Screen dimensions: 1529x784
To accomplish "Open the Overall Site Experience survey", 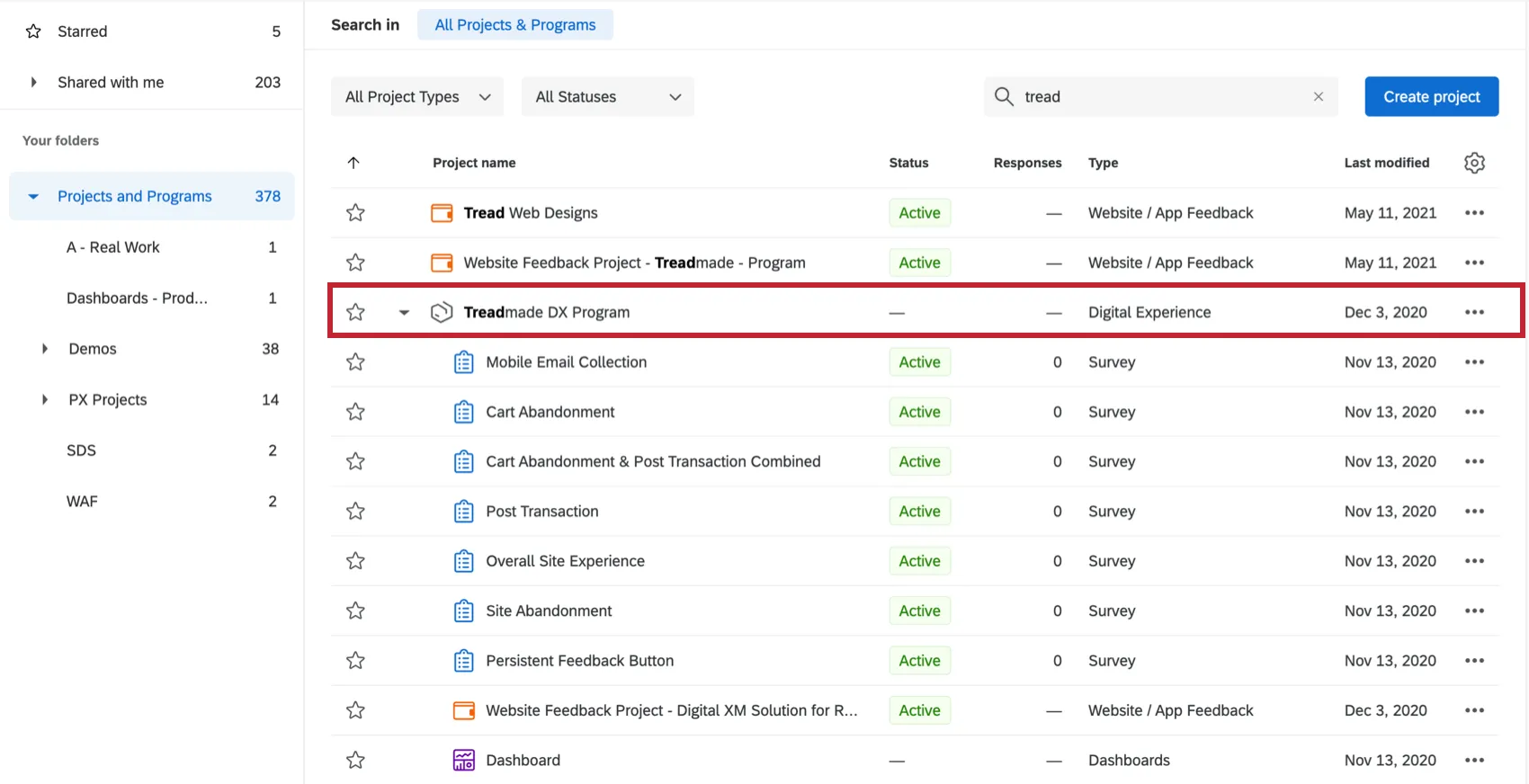I will point(565,561).
